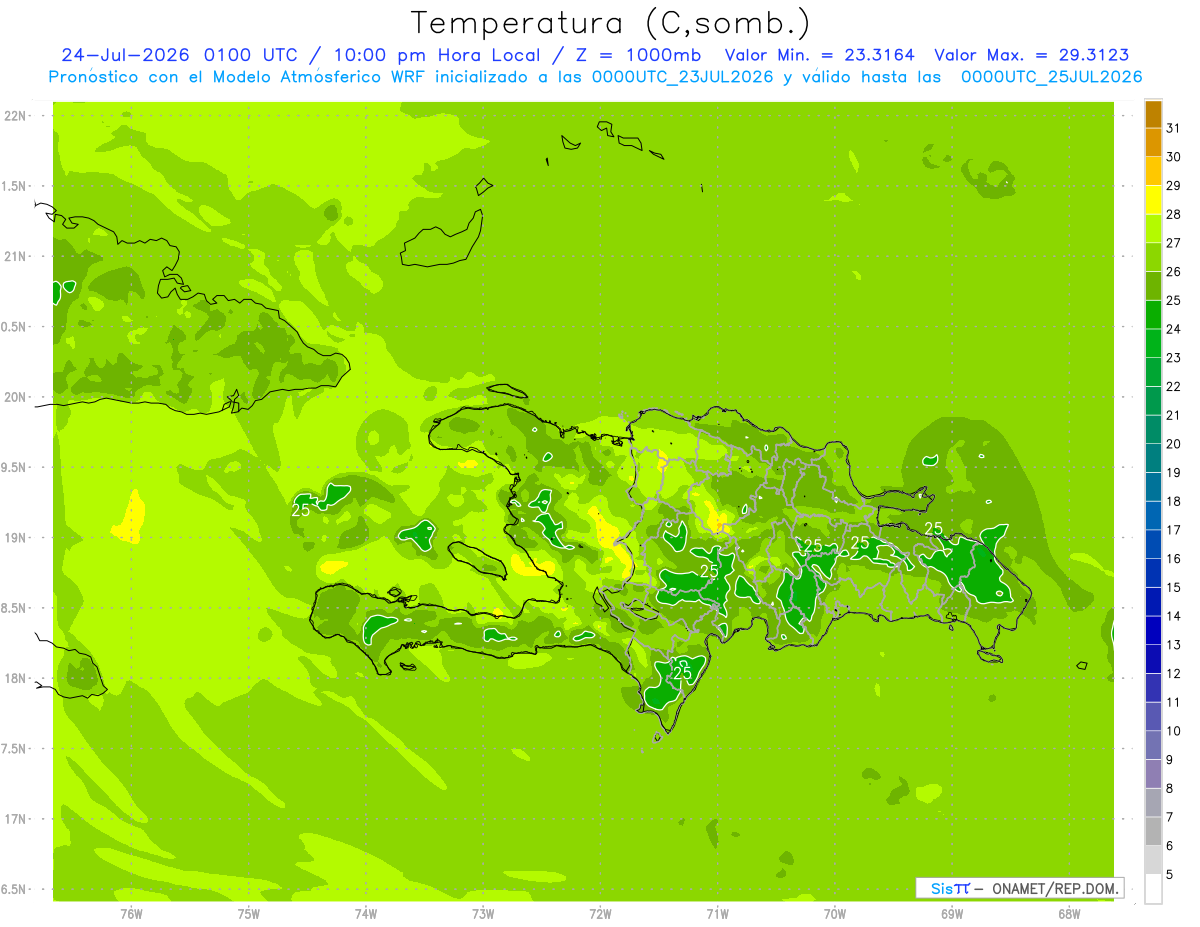This screenshot has height=927, width=1200.
Task: Click the orange swatch above the 31 label
Action: point(1153,114)
